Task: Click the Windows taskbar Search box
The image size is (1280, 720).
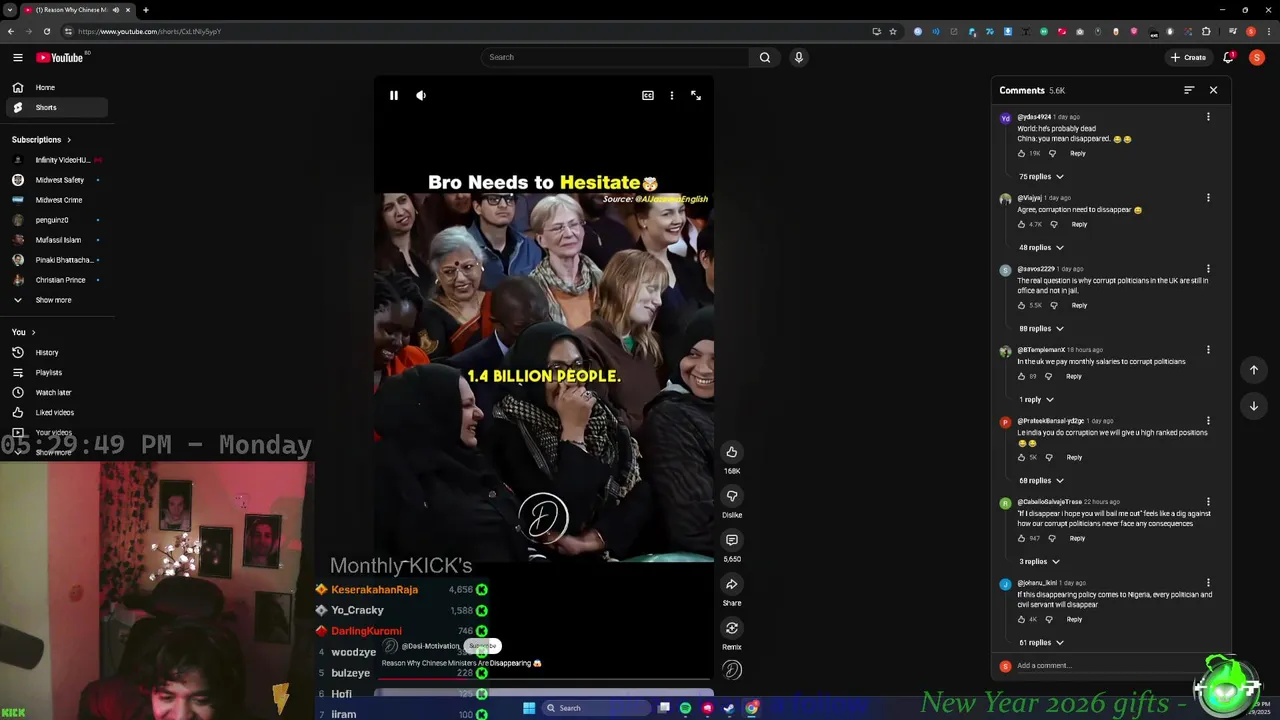Action: pyautogui.click(x=596, y=708)
